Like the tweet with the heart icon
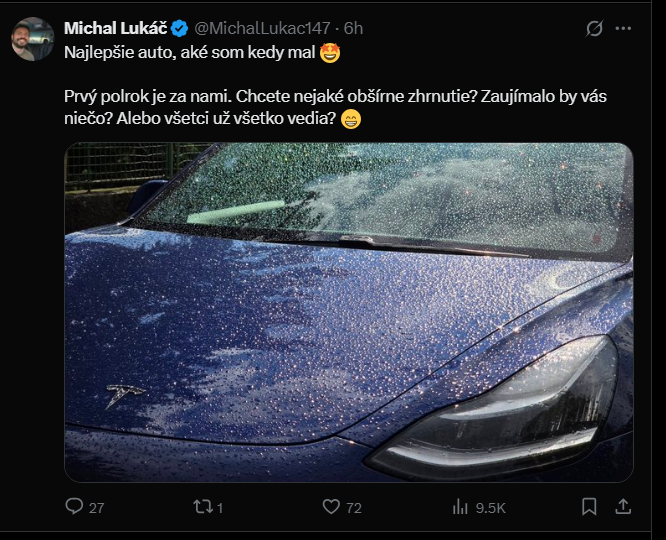 pyautogui.click(x=331, y=507)
